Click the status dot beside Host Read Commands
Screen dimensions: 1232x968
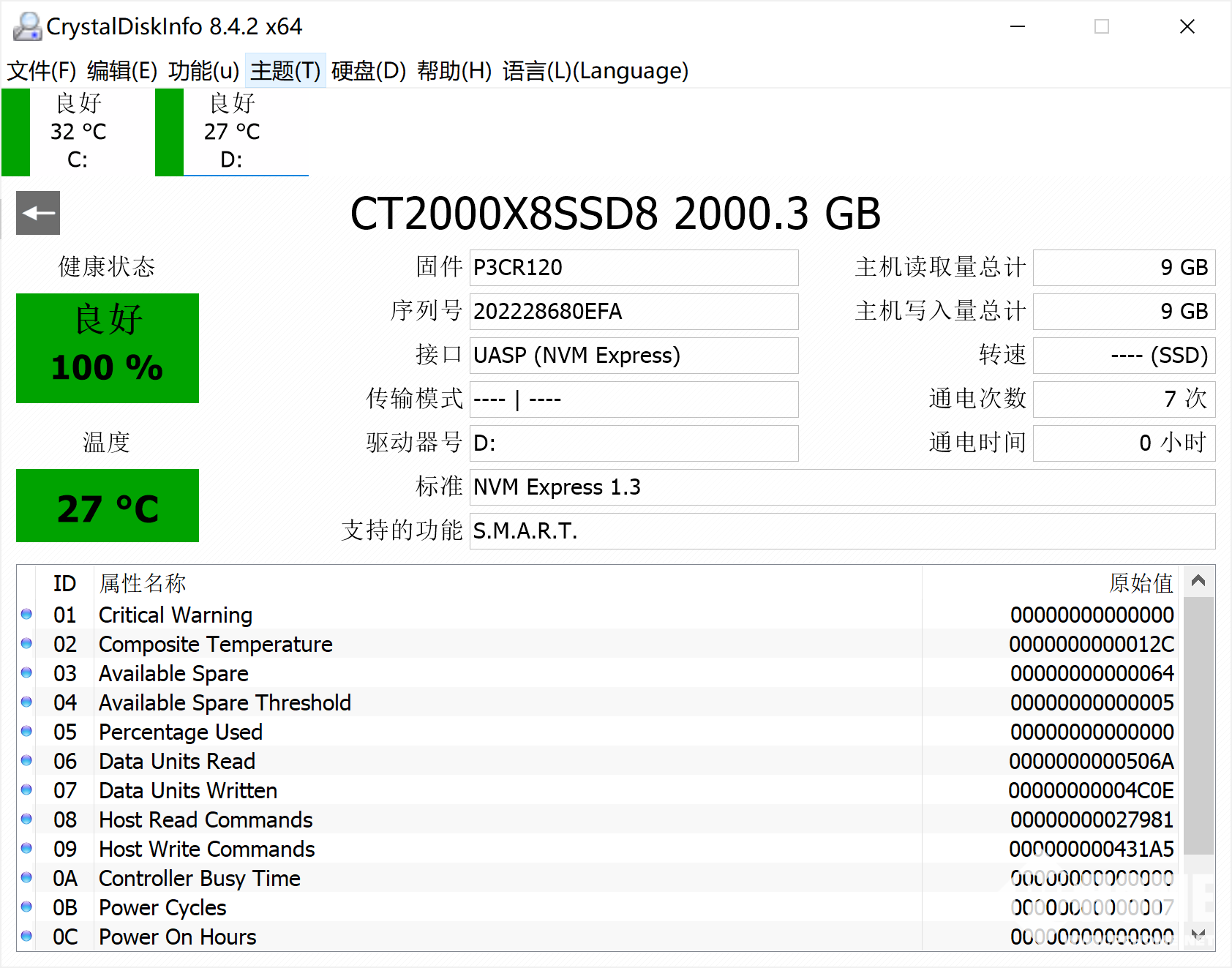coord(27,819)
